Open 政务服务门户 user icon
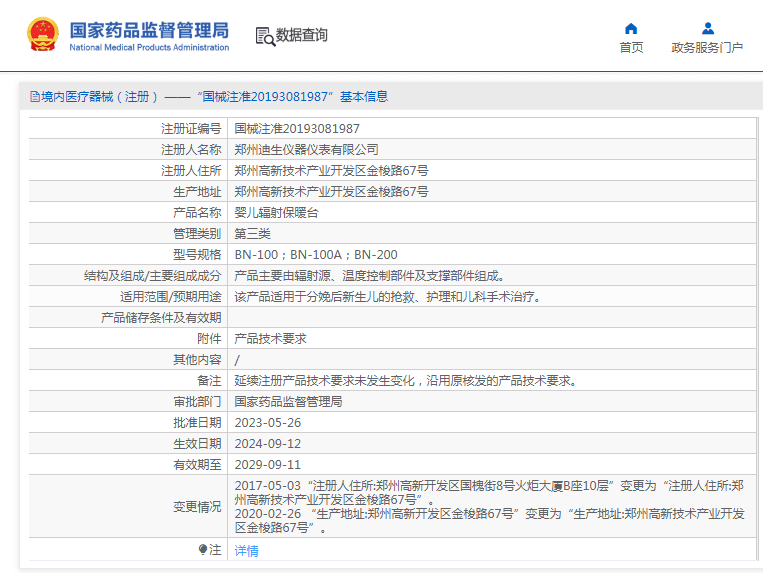763x573 pixels. click(708, 29)
